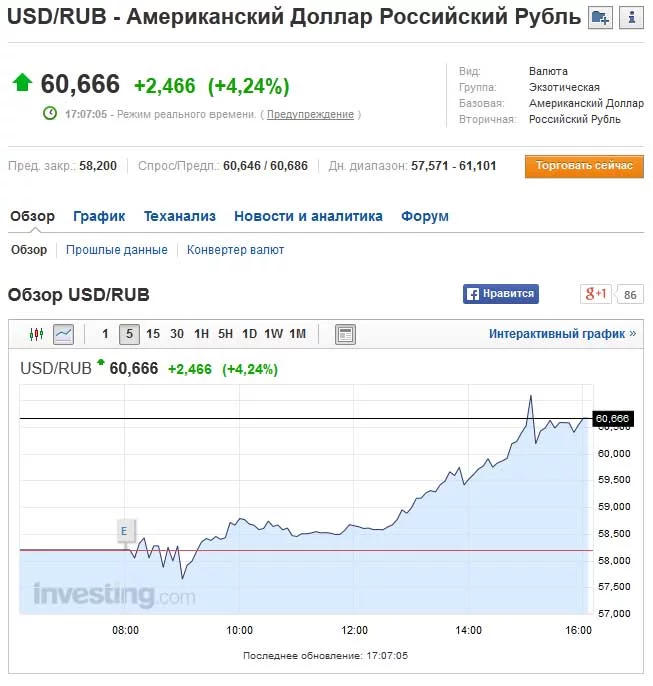The width and height of the screenshot is (653, 686).
Task: Select the 15-minute chart interval
Action: coord(153,334)
